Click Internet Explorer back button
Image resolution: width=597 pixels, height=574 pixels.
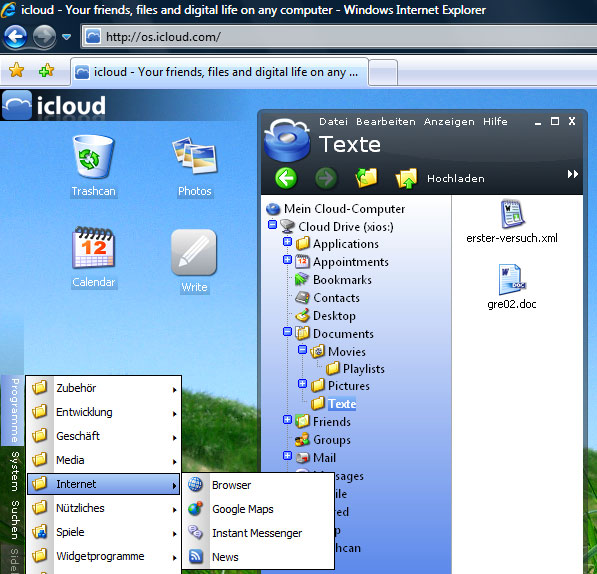(15, 37)
